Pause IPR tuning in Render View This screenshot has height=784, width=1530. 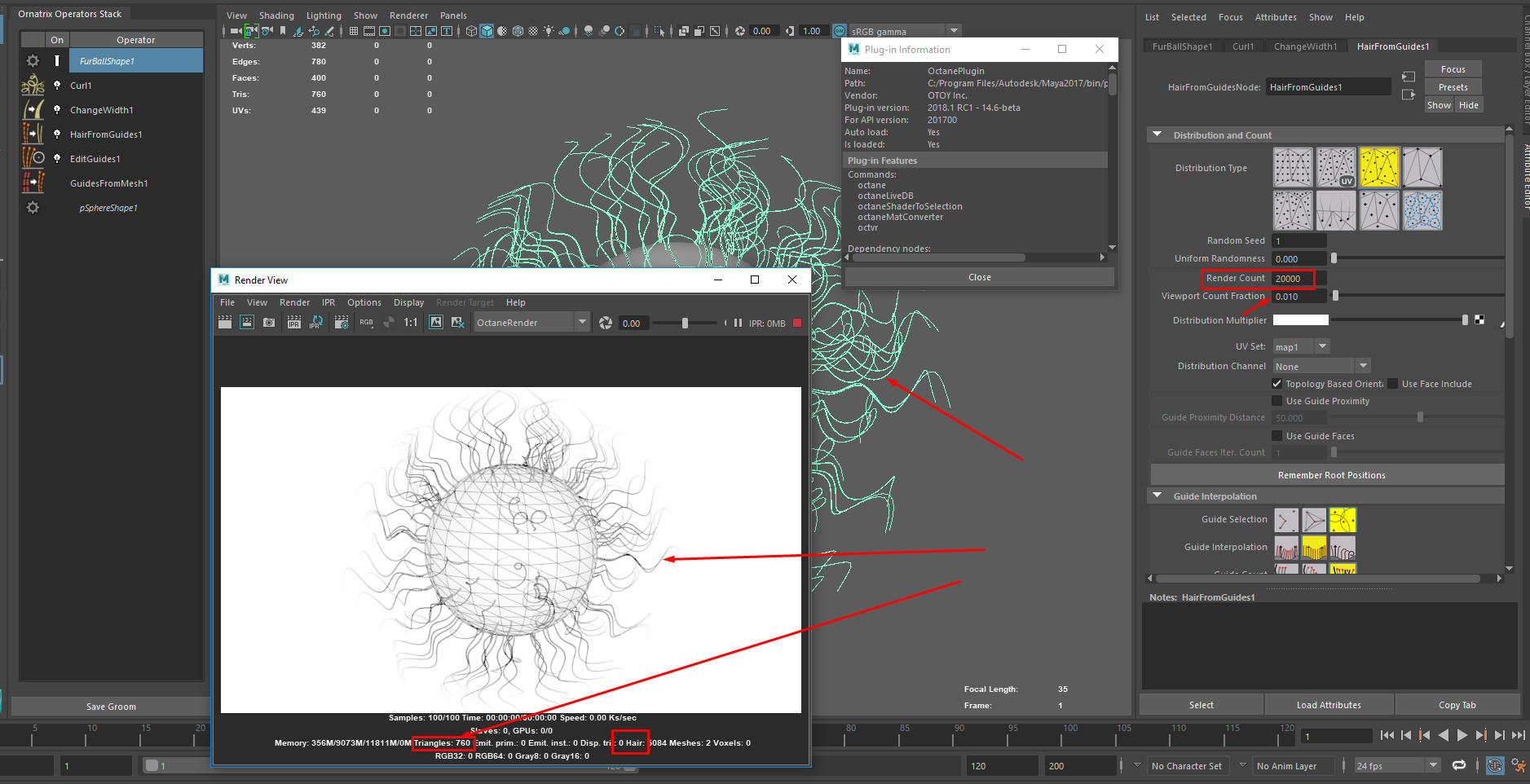(x=738, y=324)
